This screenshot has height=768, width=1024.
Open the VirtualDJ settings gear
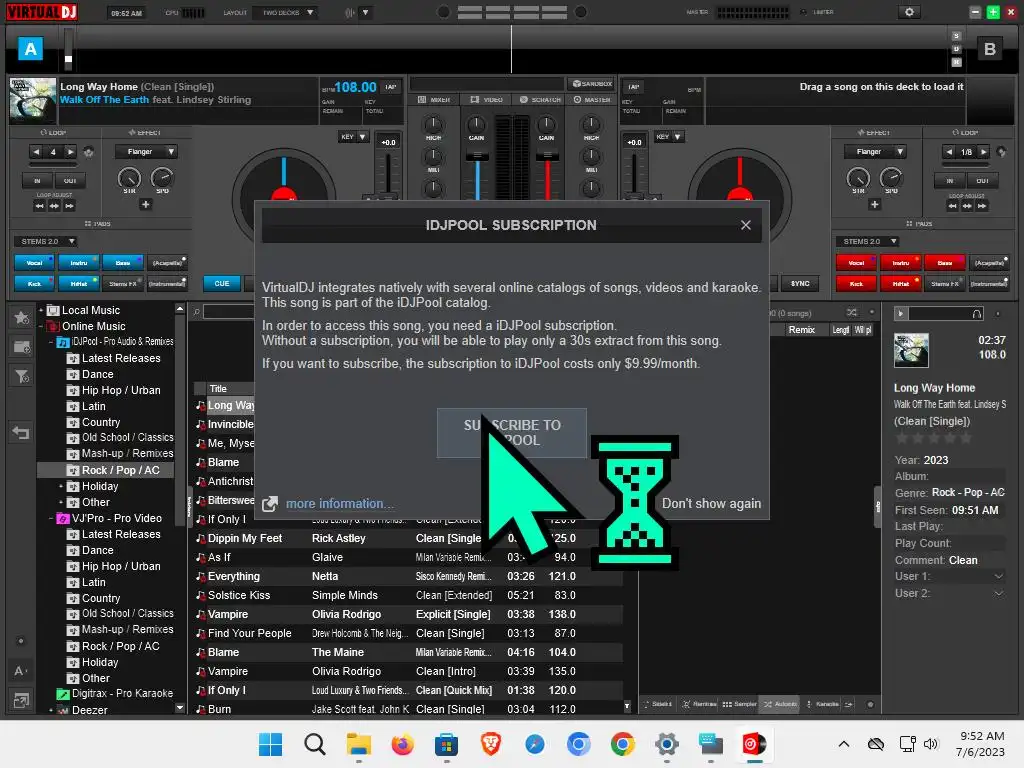coord(908,12)
